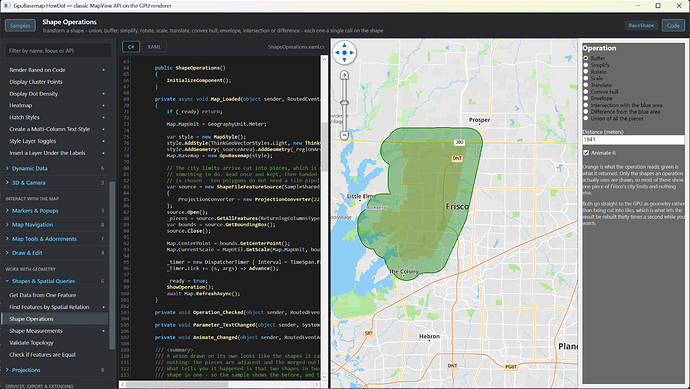Click the zoom slider handle on the map

[344, 103]
